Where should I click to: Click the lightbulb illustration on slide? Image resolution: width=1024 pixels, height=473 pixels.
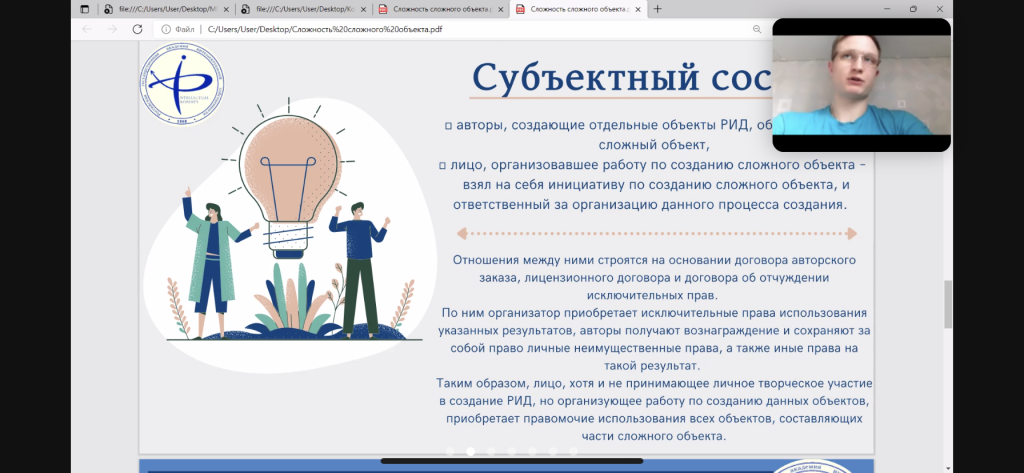[289, 178]
